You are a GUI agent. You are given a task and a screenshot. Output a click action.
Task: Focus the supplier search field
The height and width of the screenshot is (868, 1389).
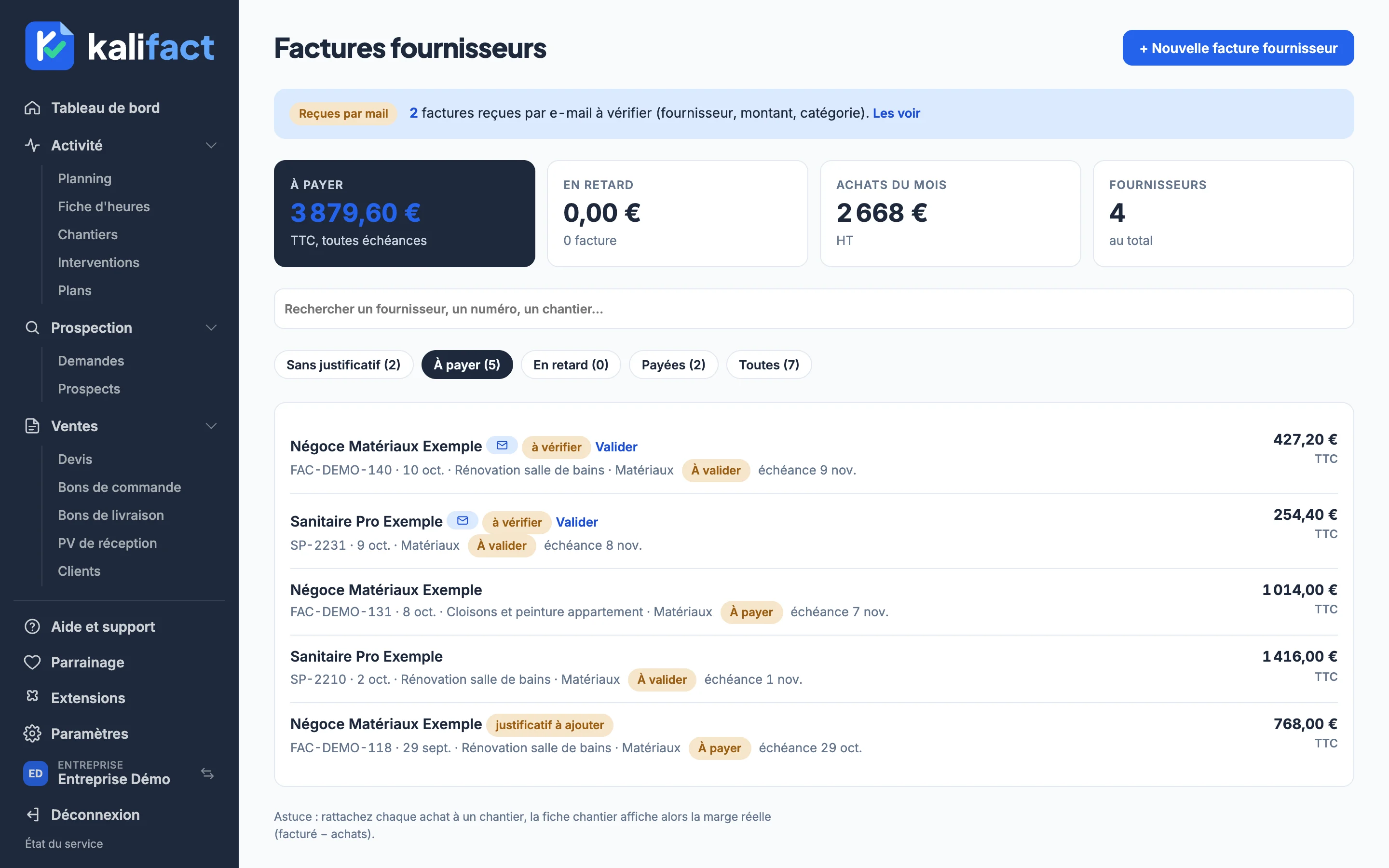[x=814, y=309]
